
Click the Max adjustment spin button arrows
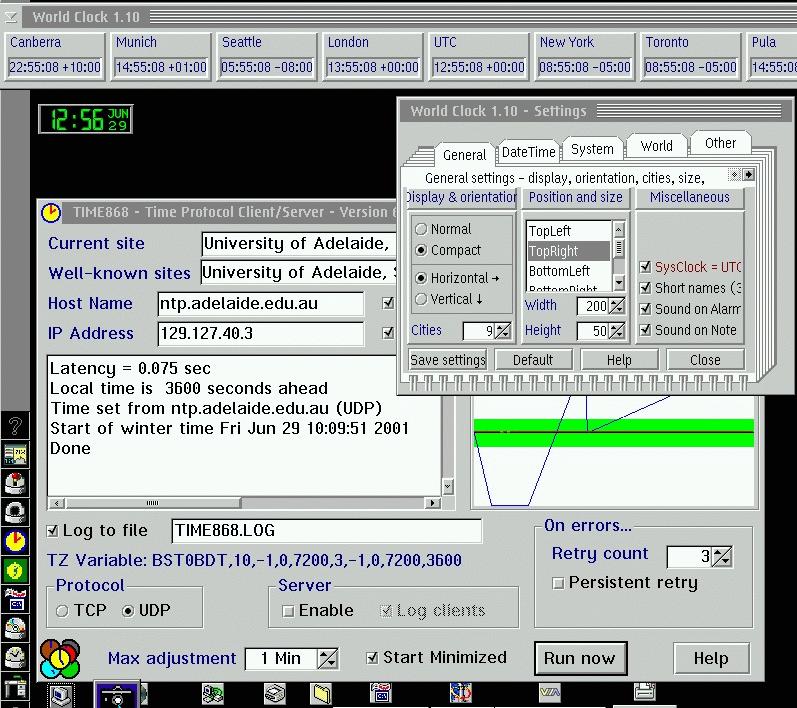327,659
